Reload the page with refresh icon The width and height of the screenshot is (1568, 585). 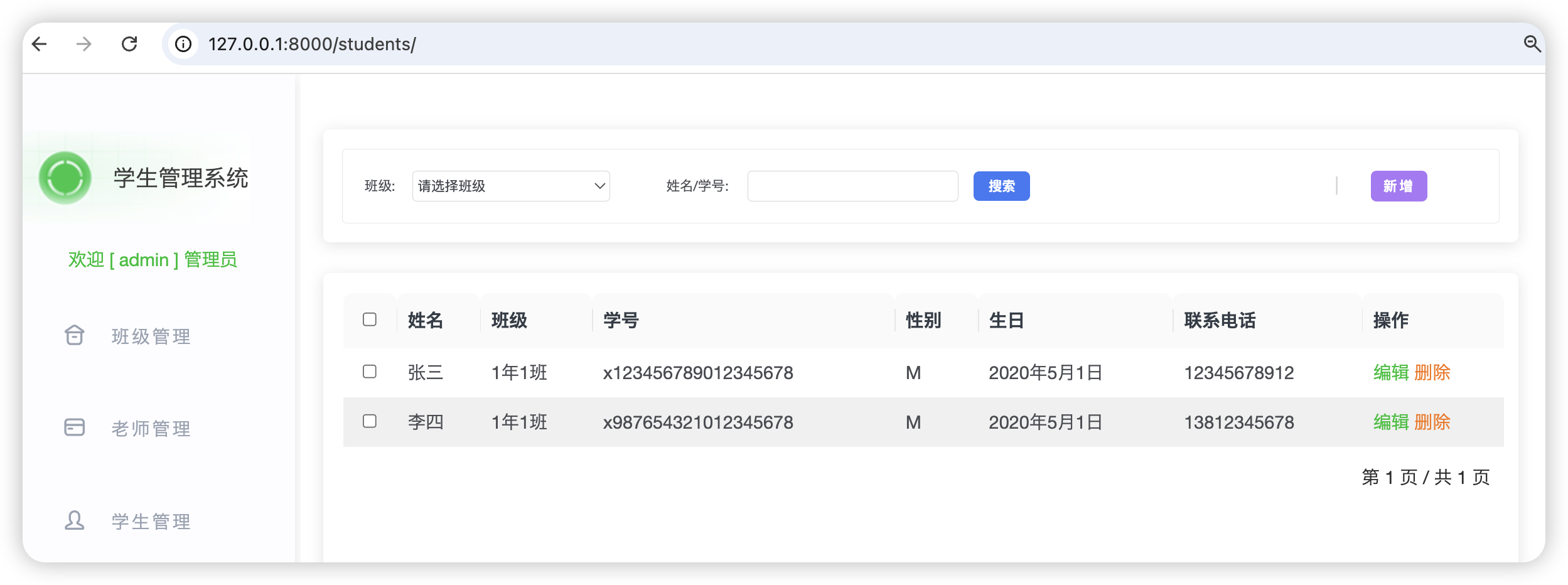point(129,44)
